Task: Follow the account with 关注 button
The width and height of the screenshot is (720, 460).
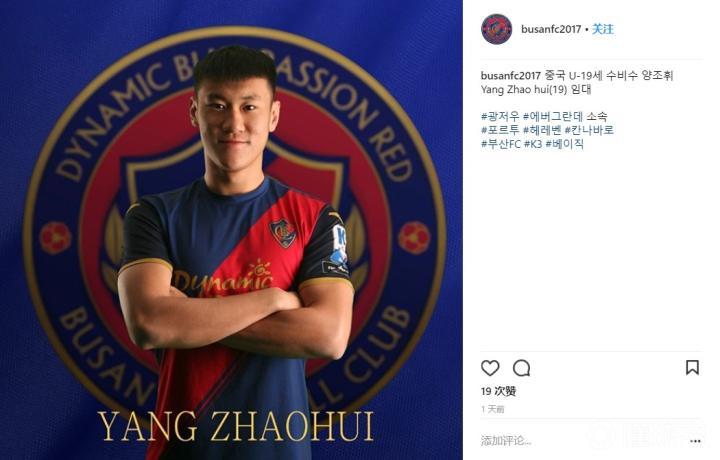Action: [x=602, y=29]
